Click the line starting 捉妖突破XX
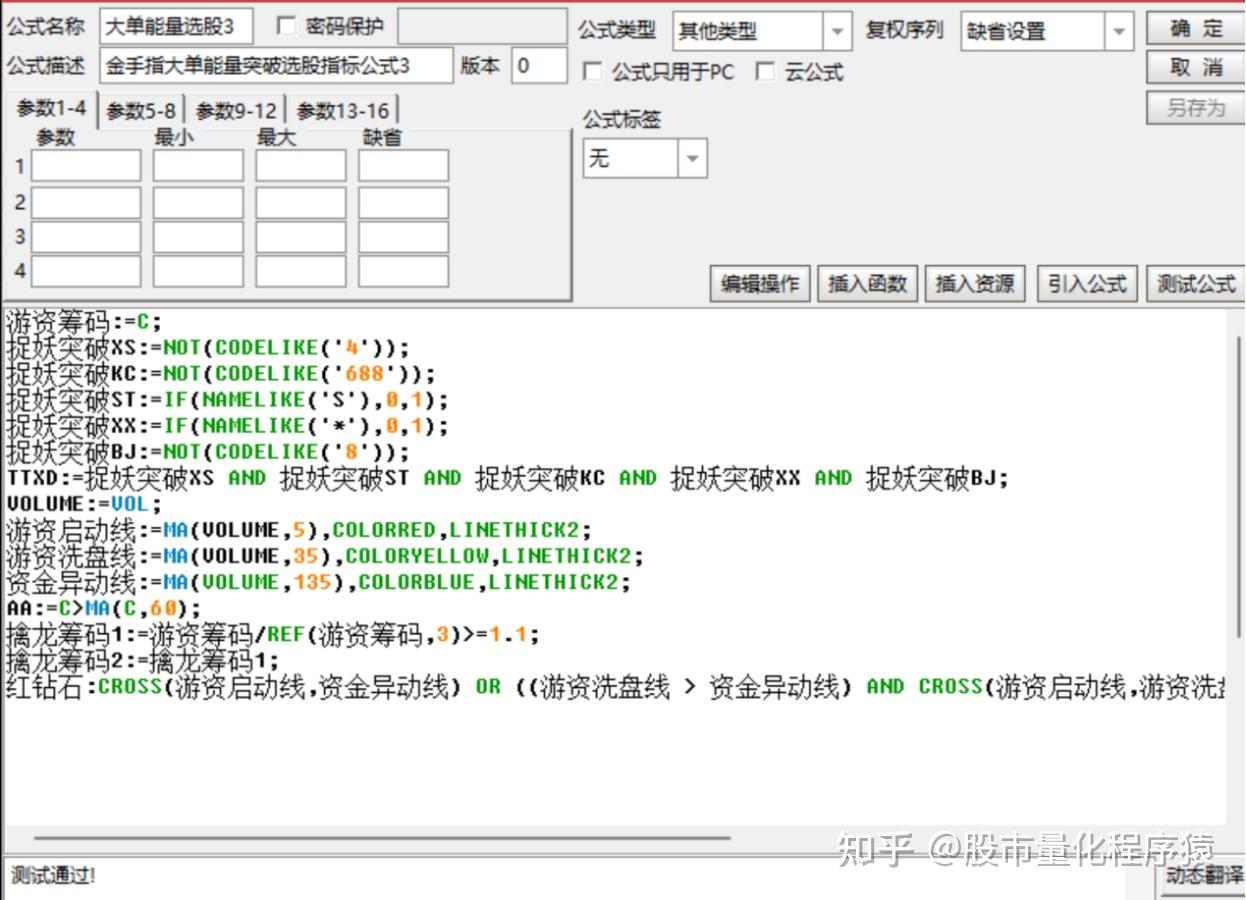Image resolution: width=1246 pixels, height=900 pixels. point(227,426)
